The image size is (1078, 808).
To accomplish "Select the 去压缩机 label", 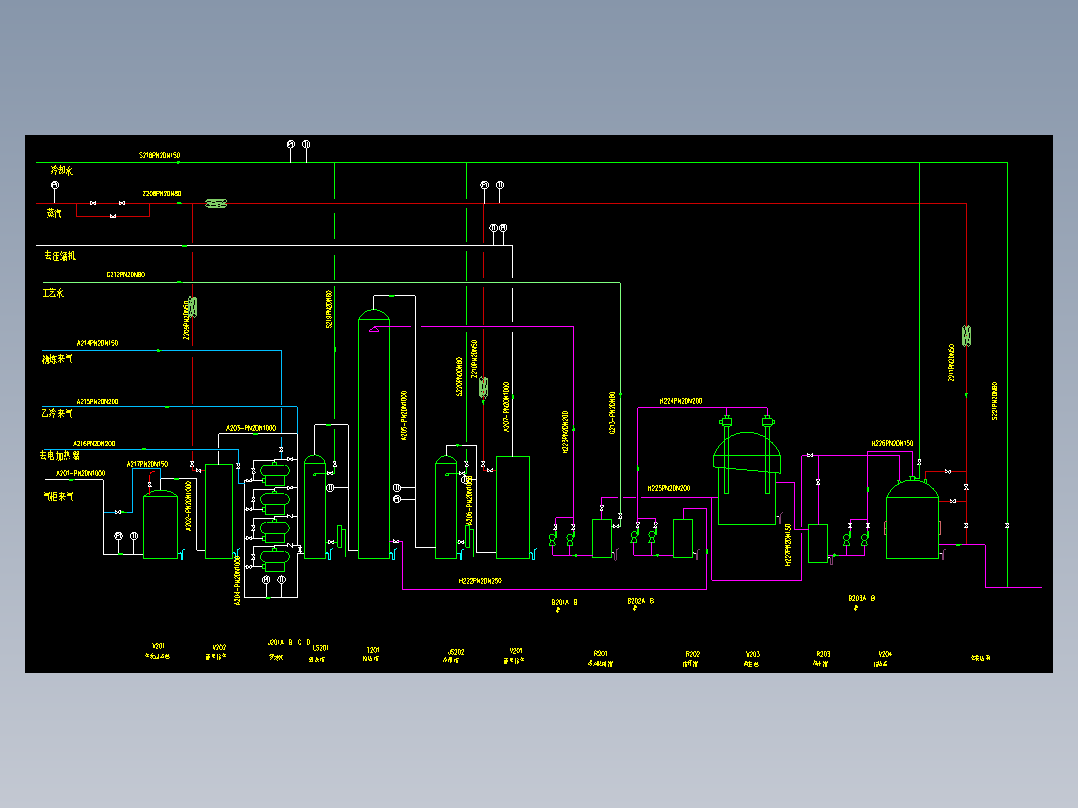I will coord(60,255).
